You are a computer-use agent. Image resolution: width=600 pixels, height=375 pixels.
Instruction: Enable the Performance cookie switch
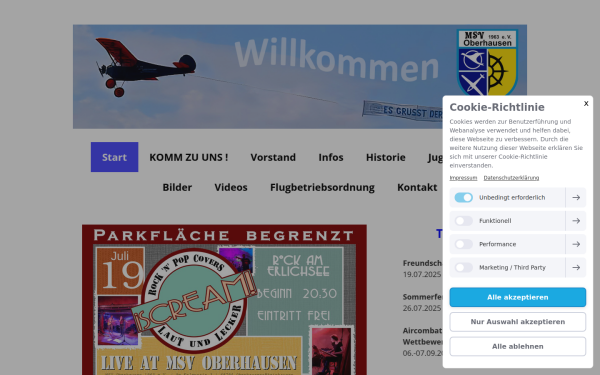coord(463,244)
